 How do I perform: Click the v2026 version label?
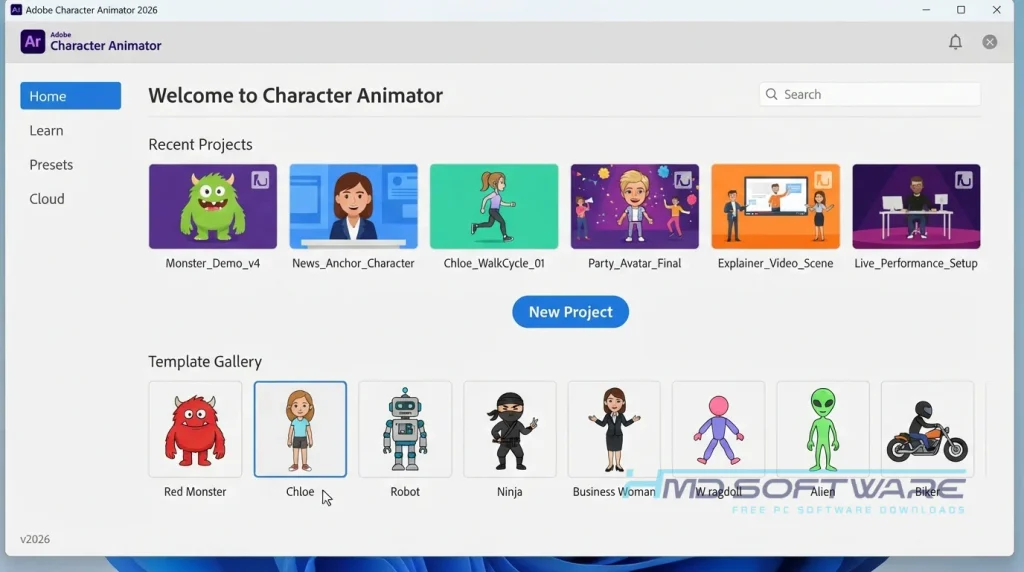[35, 539]
